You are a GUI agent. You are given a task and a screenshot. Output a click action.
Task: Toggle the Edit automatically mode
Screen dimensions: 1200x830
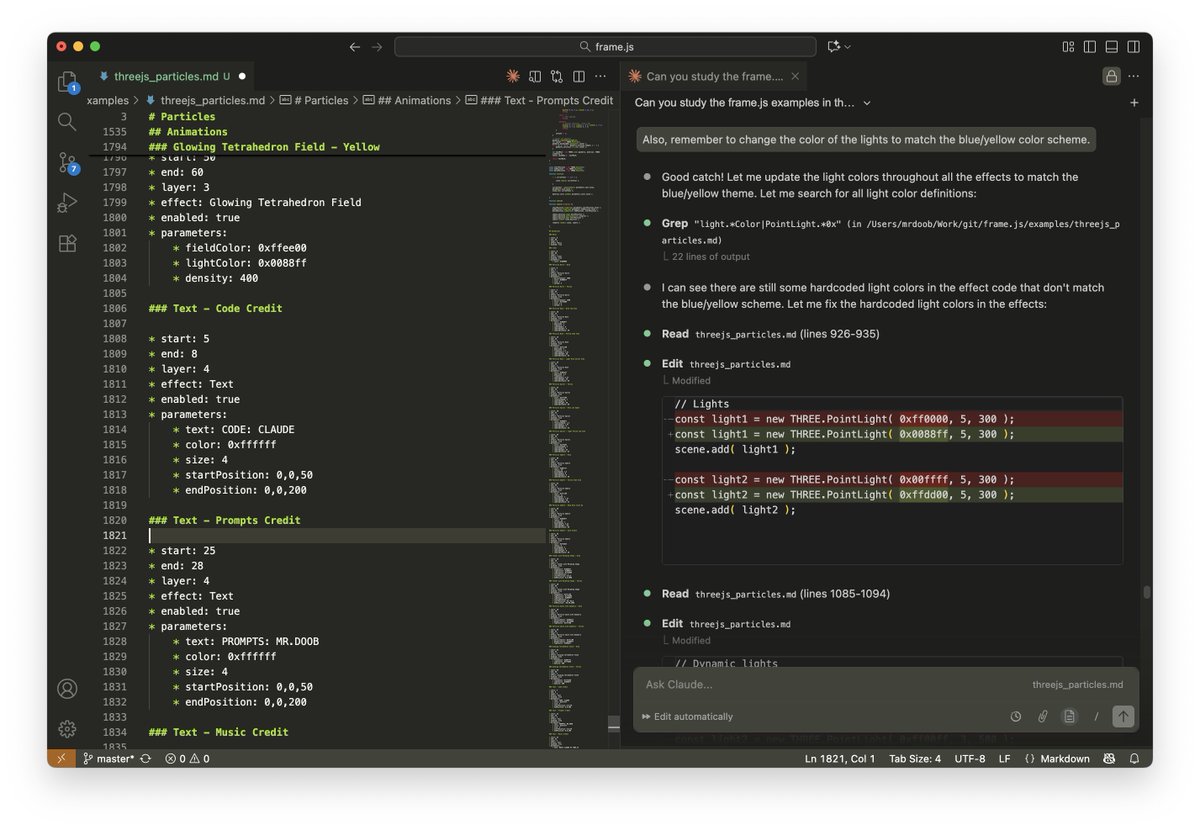[687, 716]
